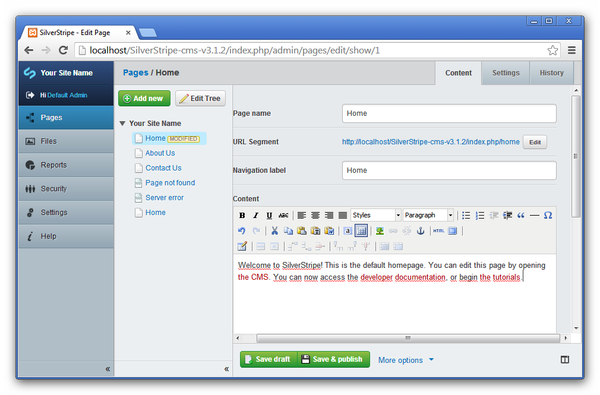The image size is (600, 395).
Task: Switch to the History tab
Action: [x=551, y=73]
